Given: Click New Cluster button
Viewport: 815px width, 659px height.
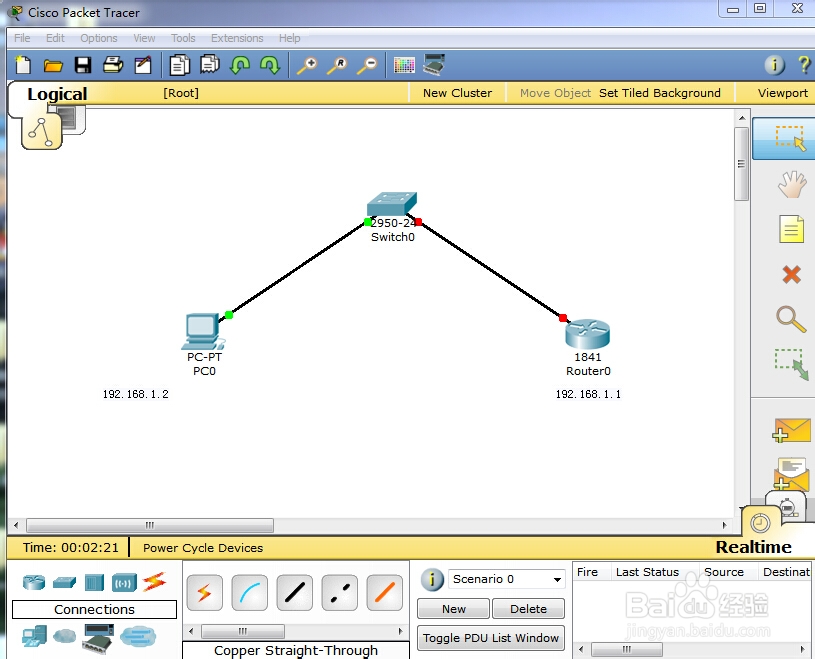Looking at the screenshot, I should coord(457,93).
